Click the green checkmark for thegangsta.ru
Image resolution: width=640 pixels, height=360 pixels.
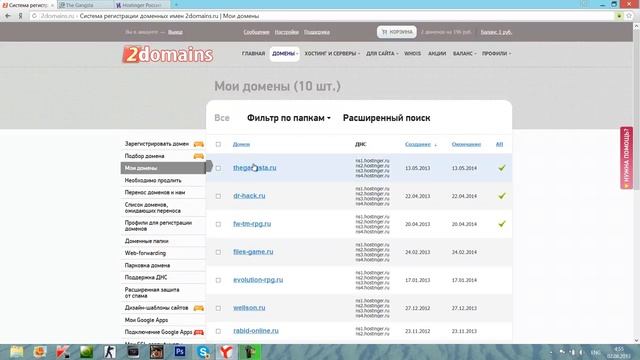click(502, 168)
